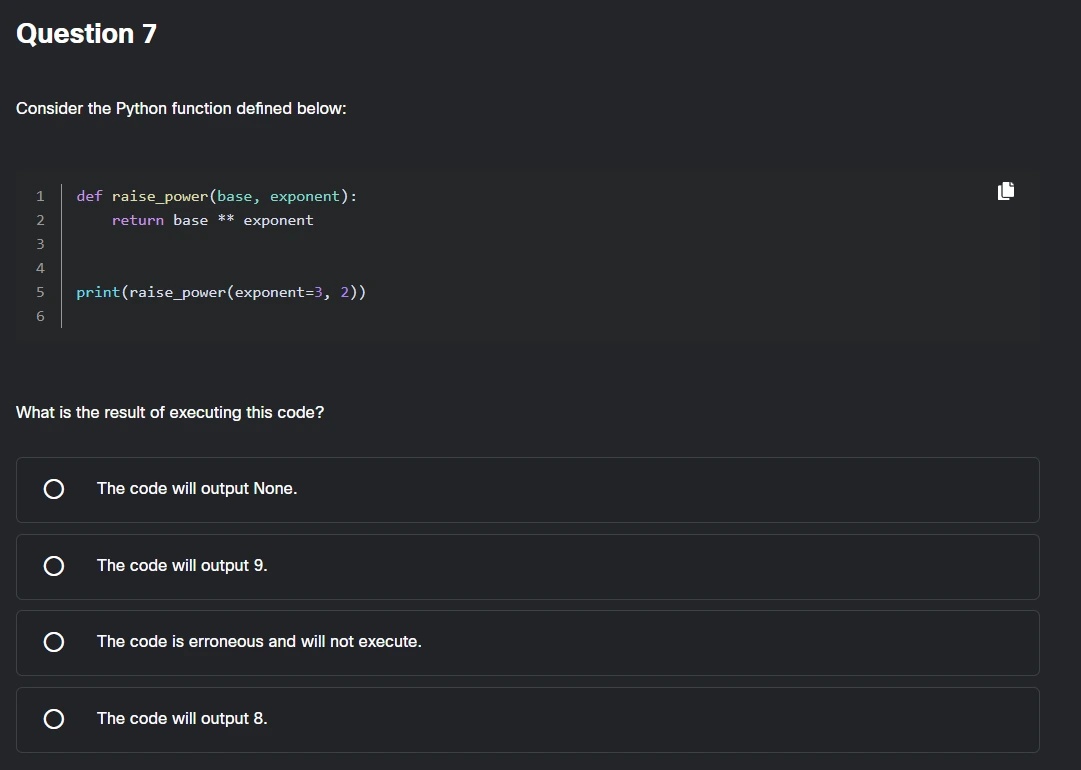Click line number 5 in the code block
Image resolution: width=1081 pixels, height=770 pixels.
tap(40, 292)
